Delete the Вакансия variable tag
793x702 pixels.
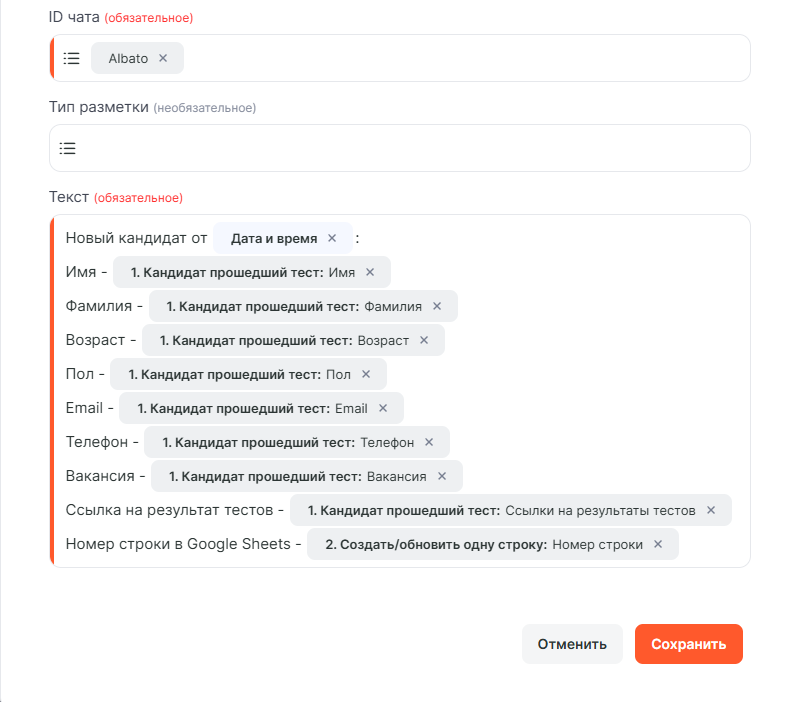point(442,476)
